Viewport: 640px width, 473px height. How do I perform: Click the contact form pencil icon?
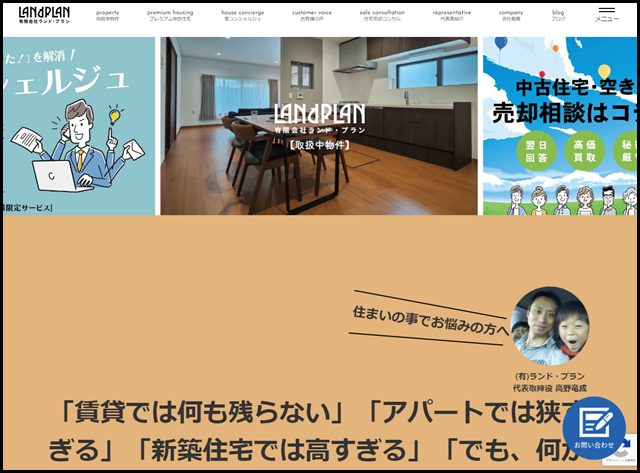point(594,428)
